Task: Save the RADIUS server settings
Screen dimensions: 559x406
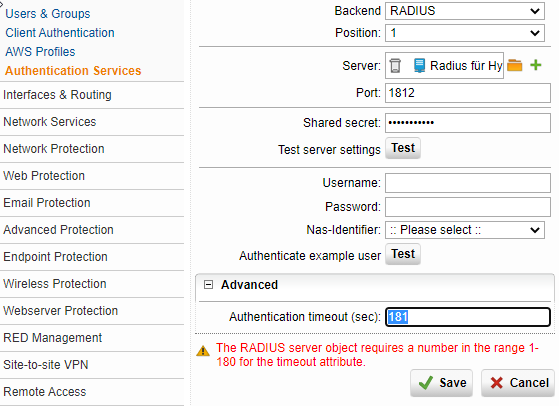Action: [441, 383]
